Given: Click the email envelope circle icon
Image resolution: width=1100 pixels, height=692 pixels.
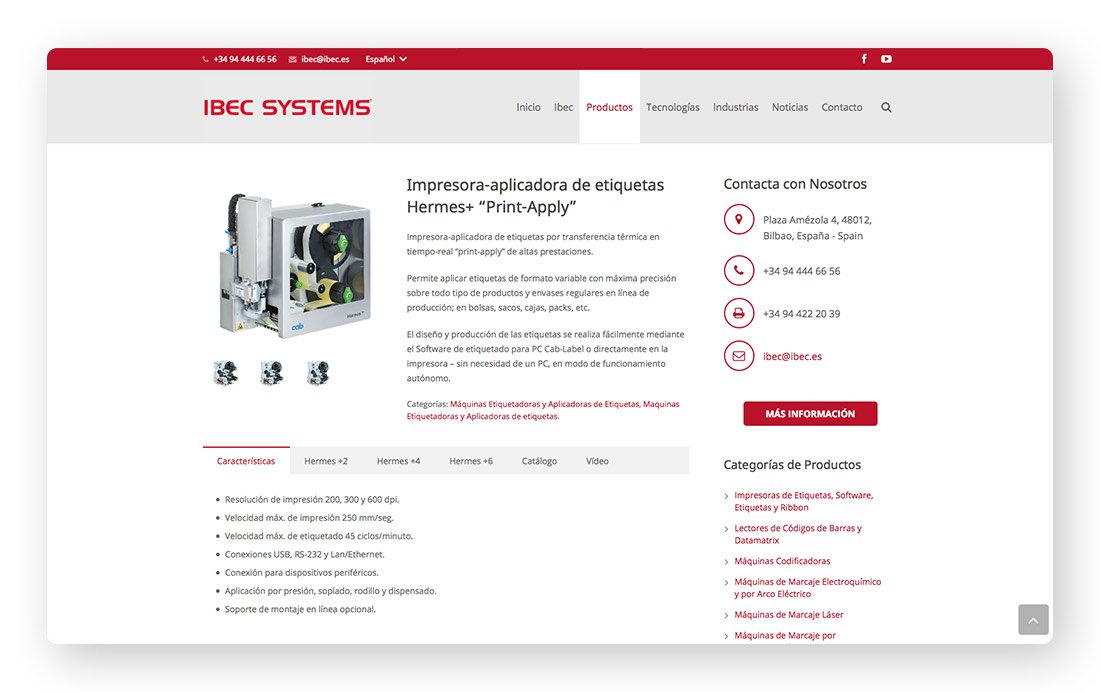Looking at the screenshot, I should 739,356.
